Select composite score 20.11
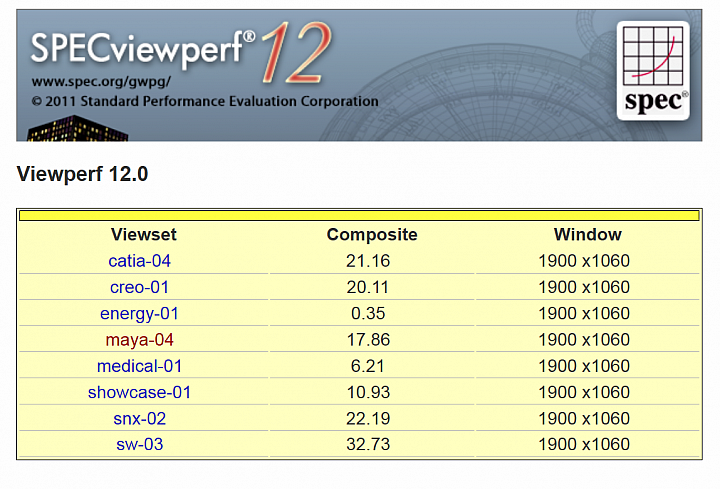Viewport: 720px width, 489px height. [368, 287]
